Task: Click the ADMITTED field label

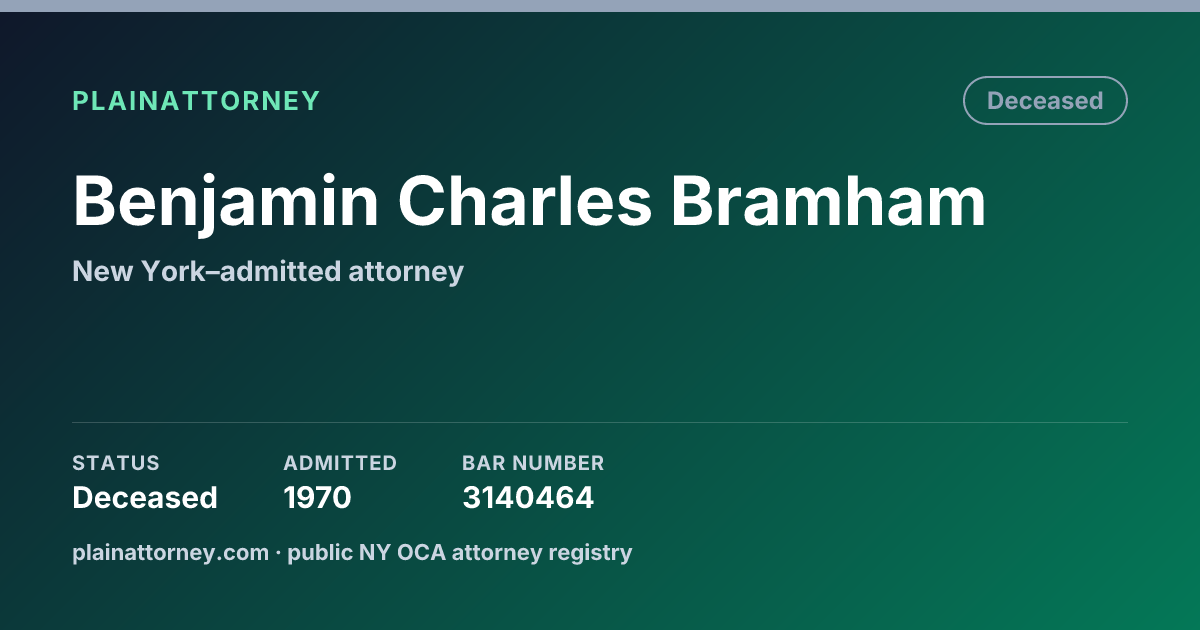Action: coord(340,463)
